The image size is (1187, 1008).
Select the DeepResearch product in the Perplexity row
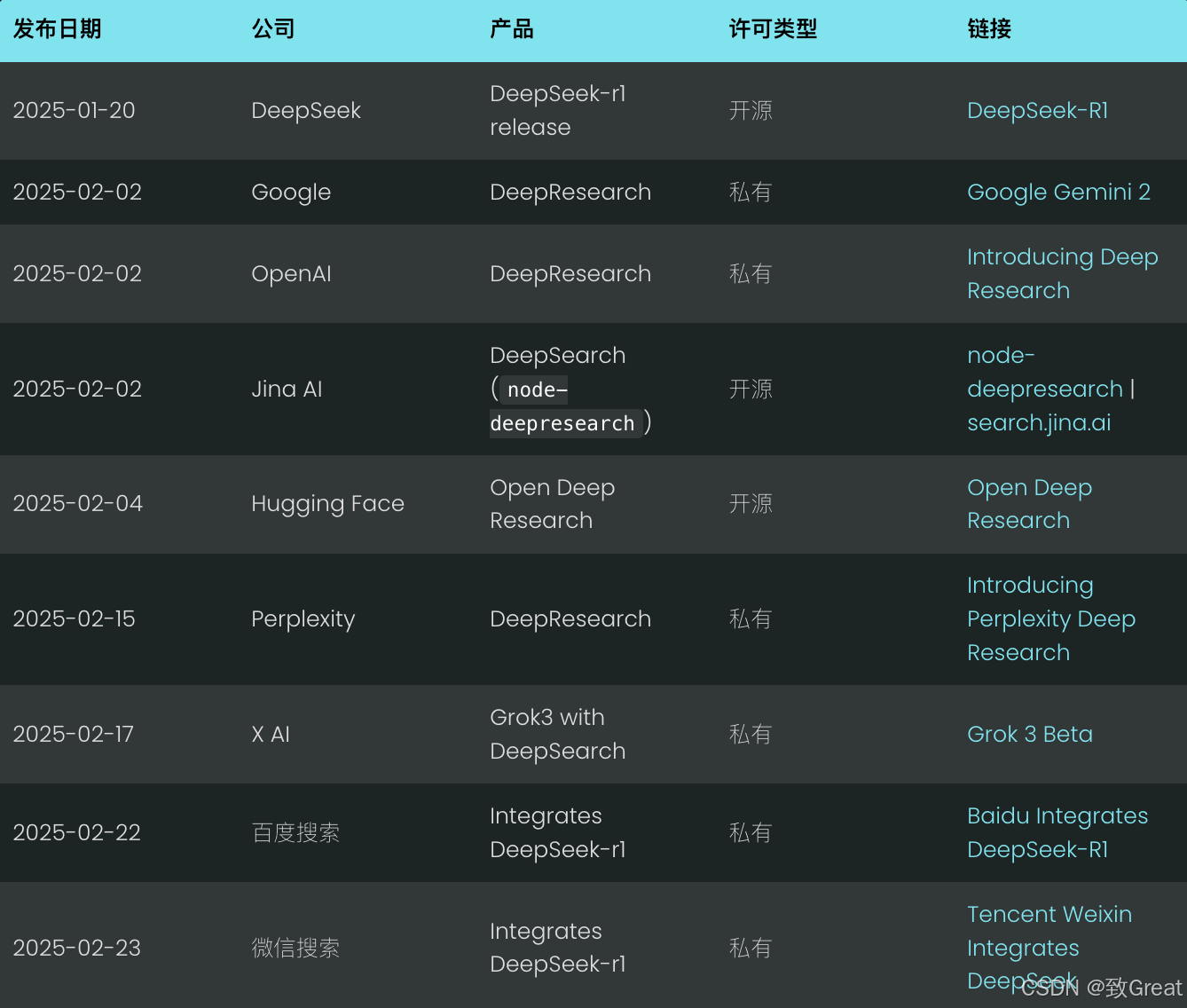[x=570, y=619]
